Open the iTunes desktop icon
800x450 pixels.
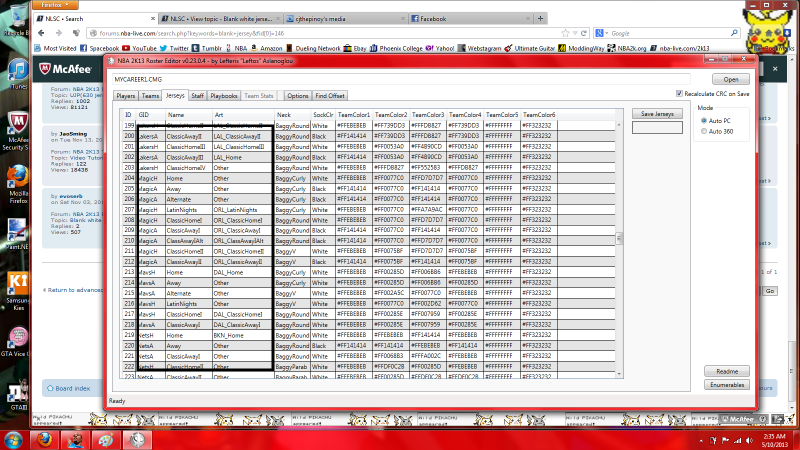19,74
